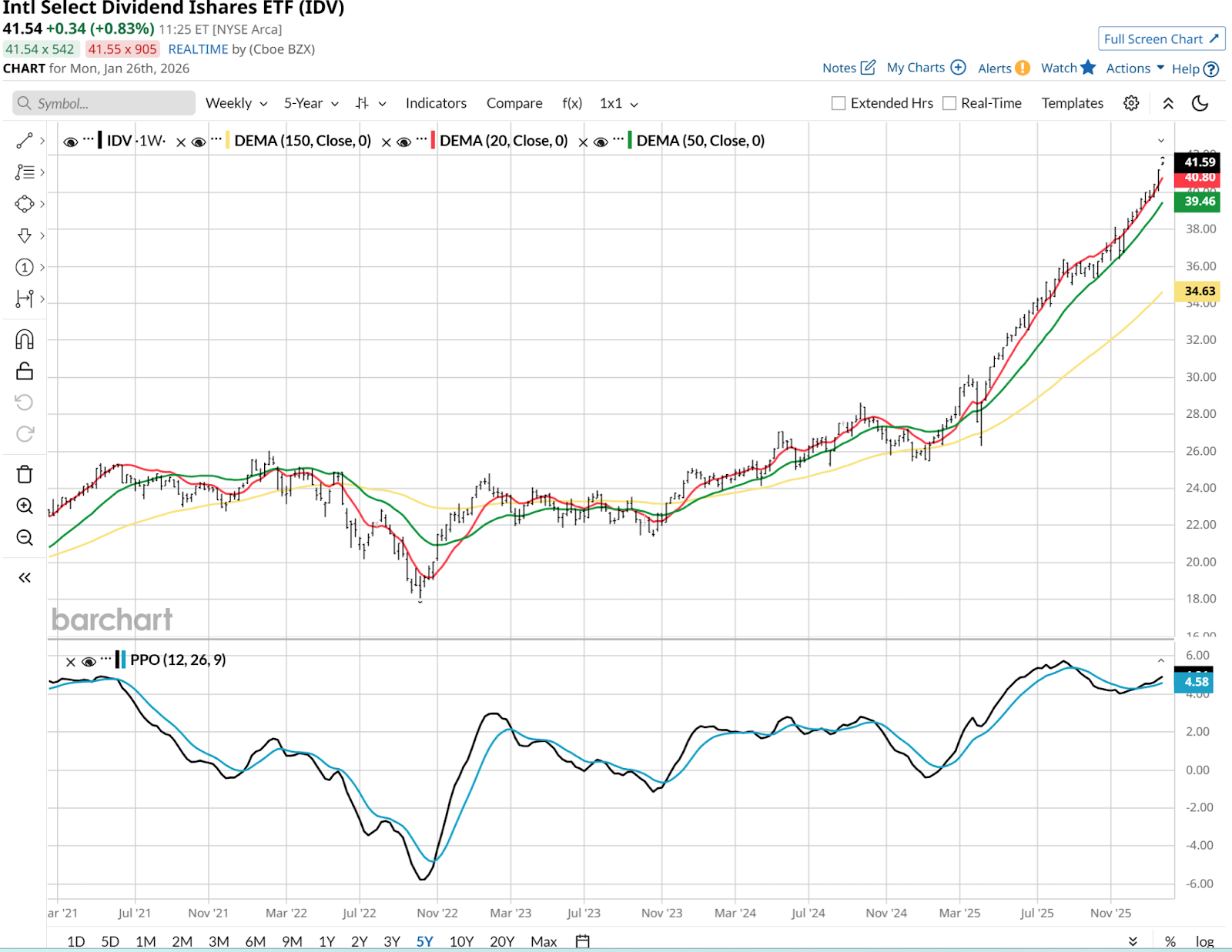Collapse the left drawing toolbar
The height and width of the screenshot is (952, 1232).
tap(25, 577)
